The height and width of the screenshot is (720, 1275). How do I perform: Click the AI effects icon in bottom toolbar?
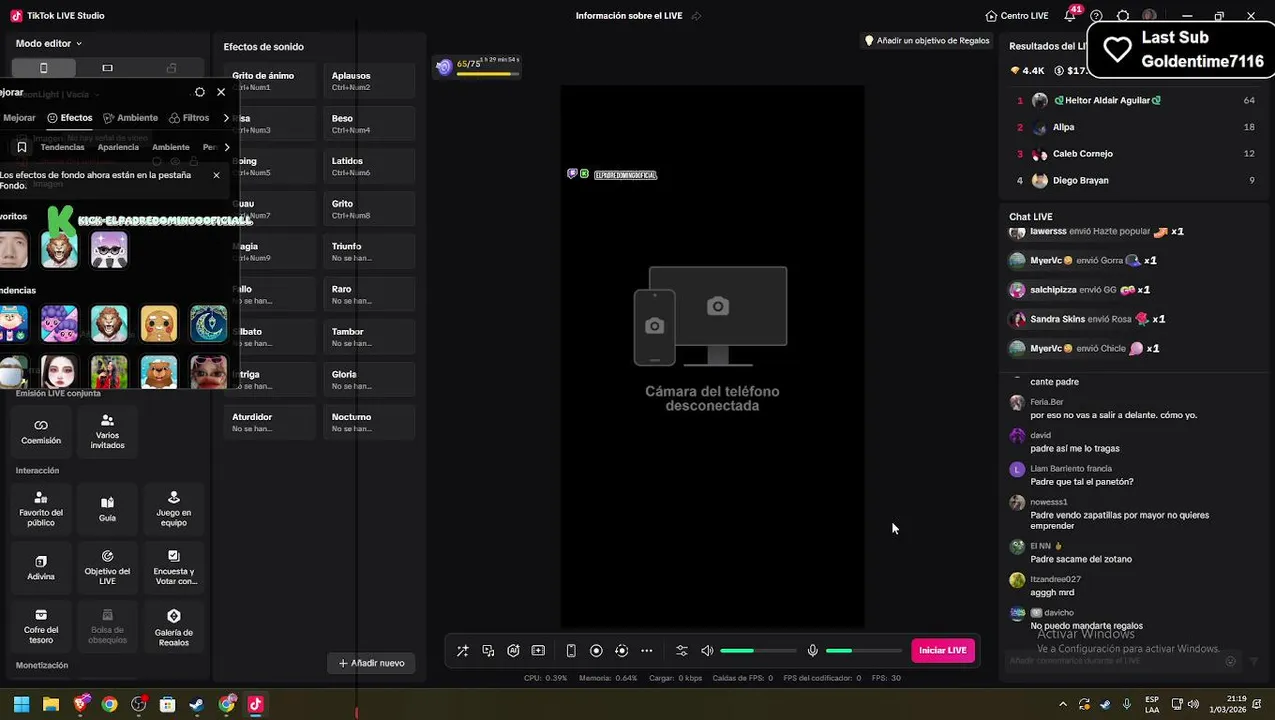click(513, 650)
